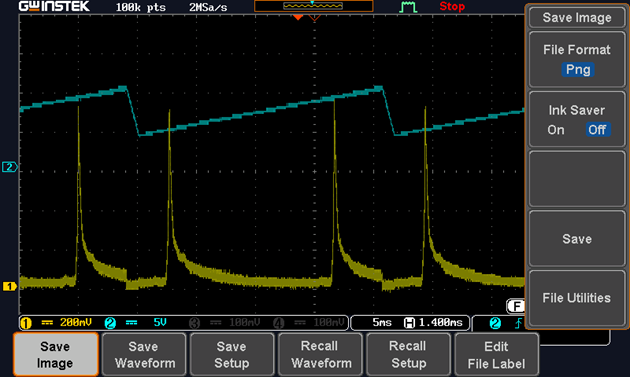630x377 pixels.
Task: Click channel 1 DC coupling symbol
Action: click(x=47, y=322)
